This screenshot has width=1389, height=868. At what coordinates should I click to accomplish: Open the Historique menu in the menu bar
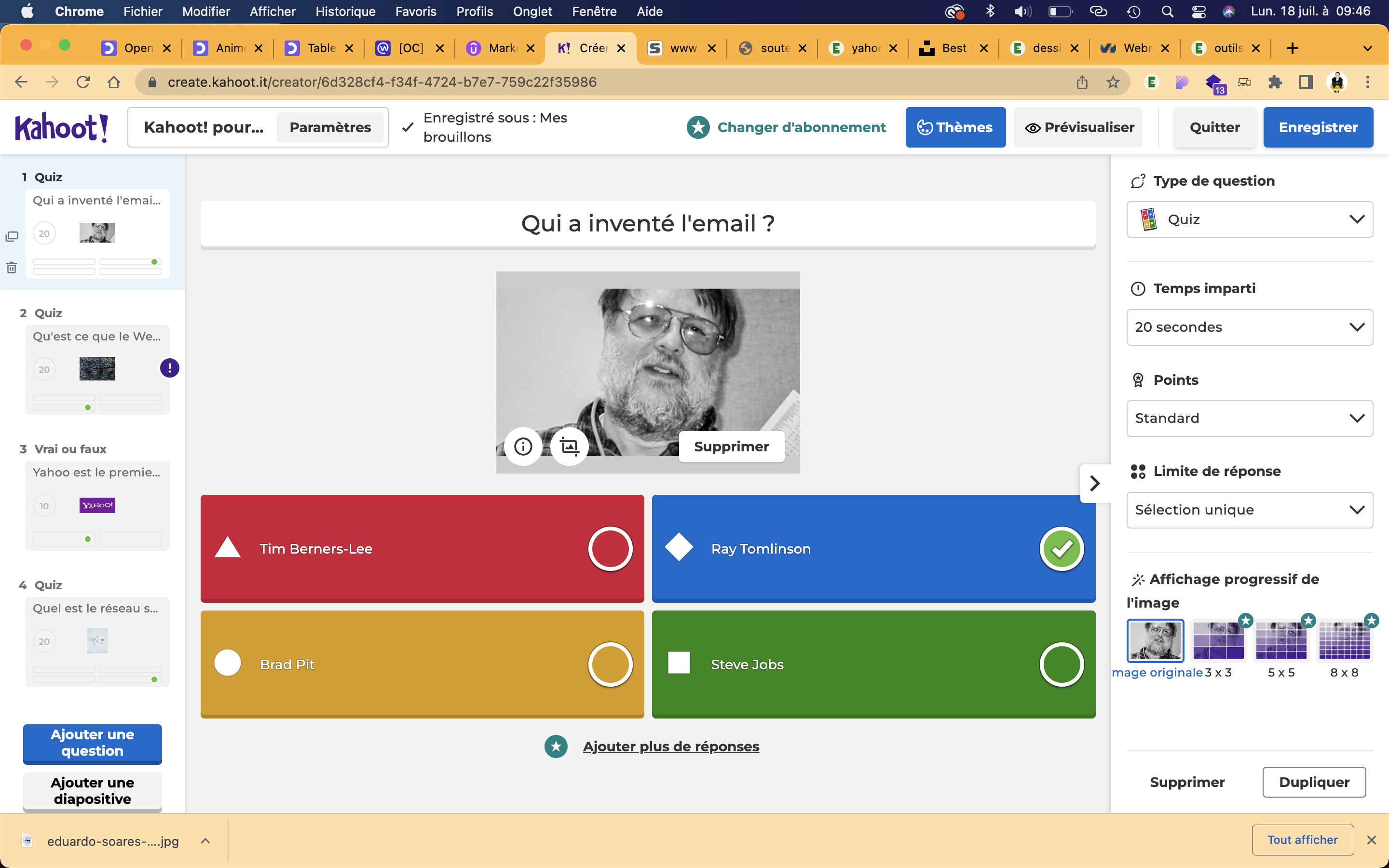[x=345, y=12]
